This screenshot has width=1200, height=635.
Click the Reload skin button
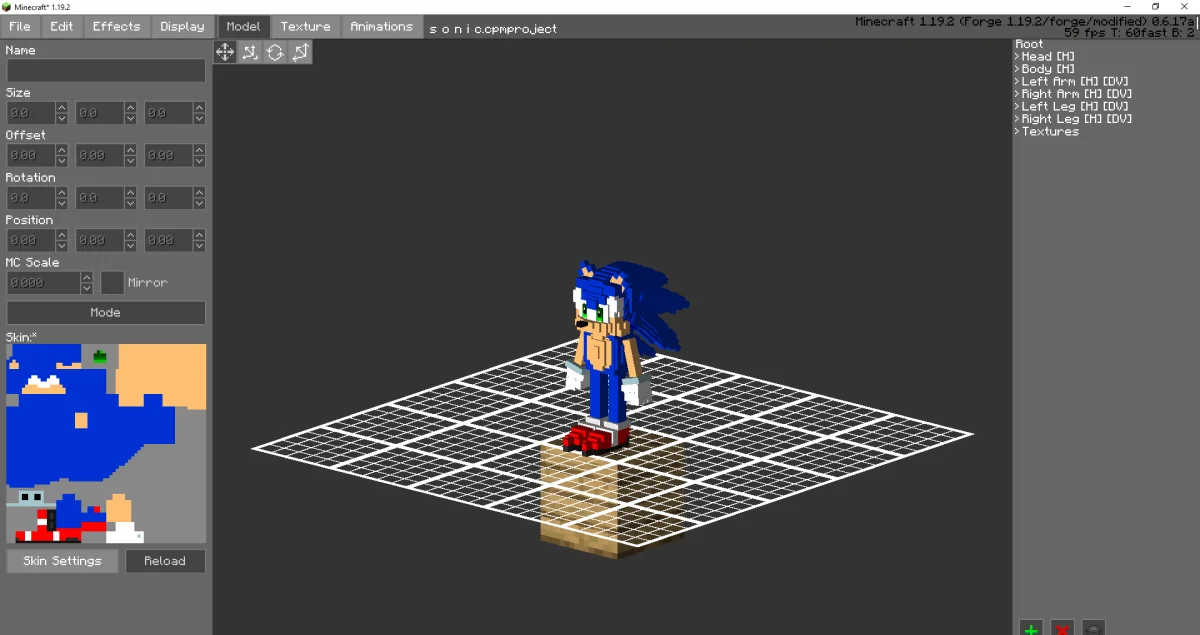click(165, 561)
